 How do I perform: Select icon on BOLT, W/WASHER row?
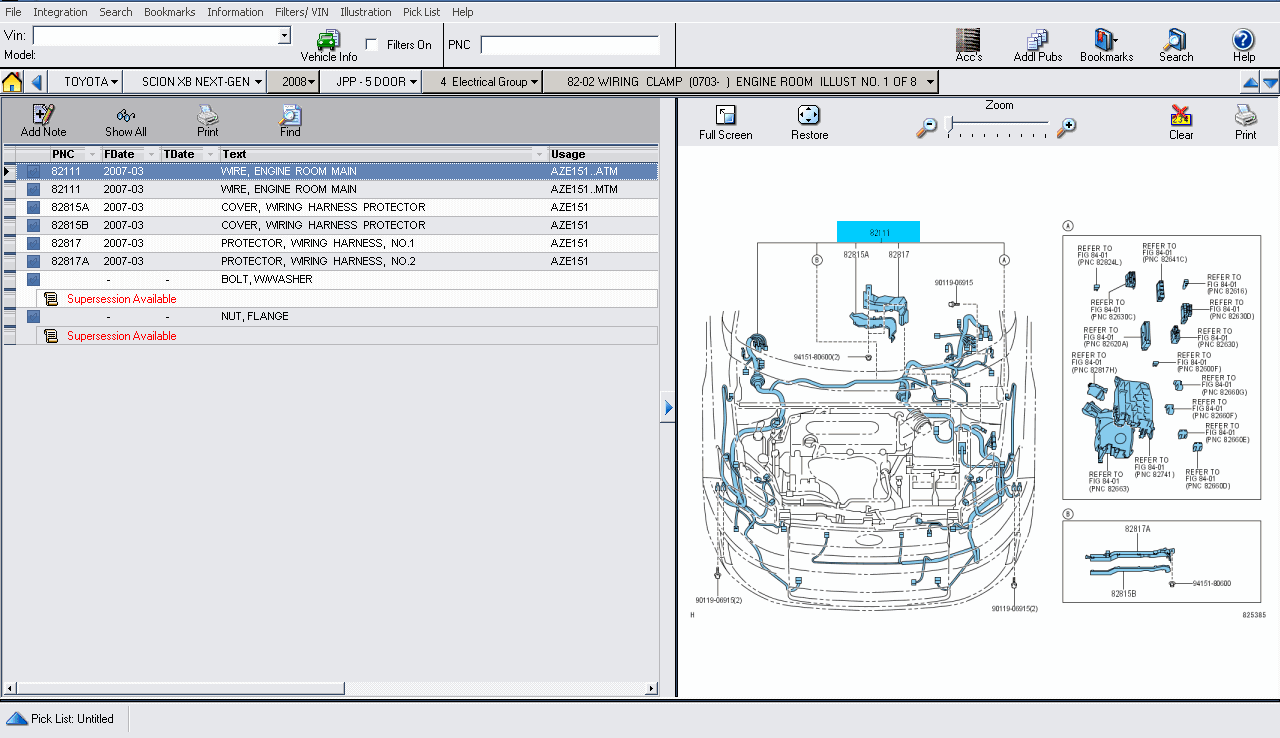click(x=33, y=279)
